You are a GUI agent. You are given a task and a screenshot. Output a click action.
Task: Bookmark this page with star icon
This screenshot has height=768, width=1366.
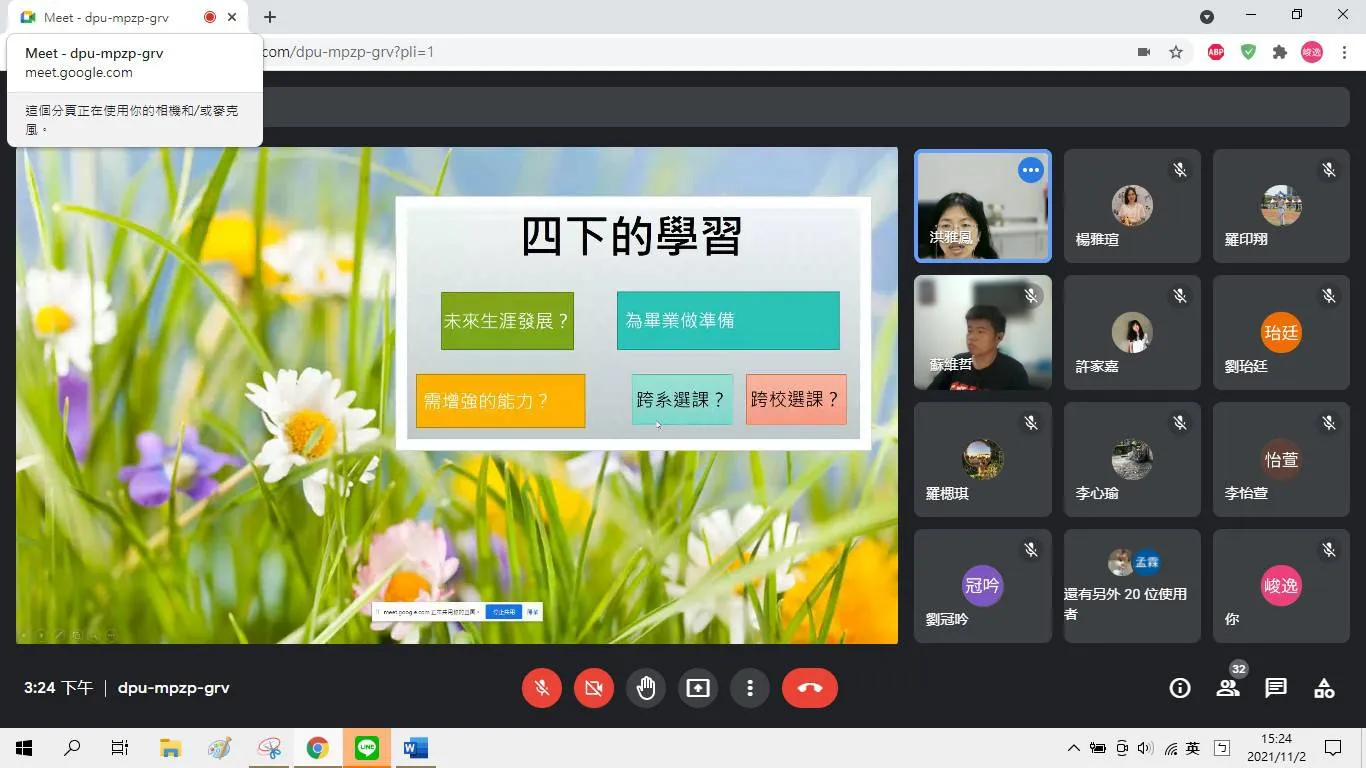tap(1176, 52)
